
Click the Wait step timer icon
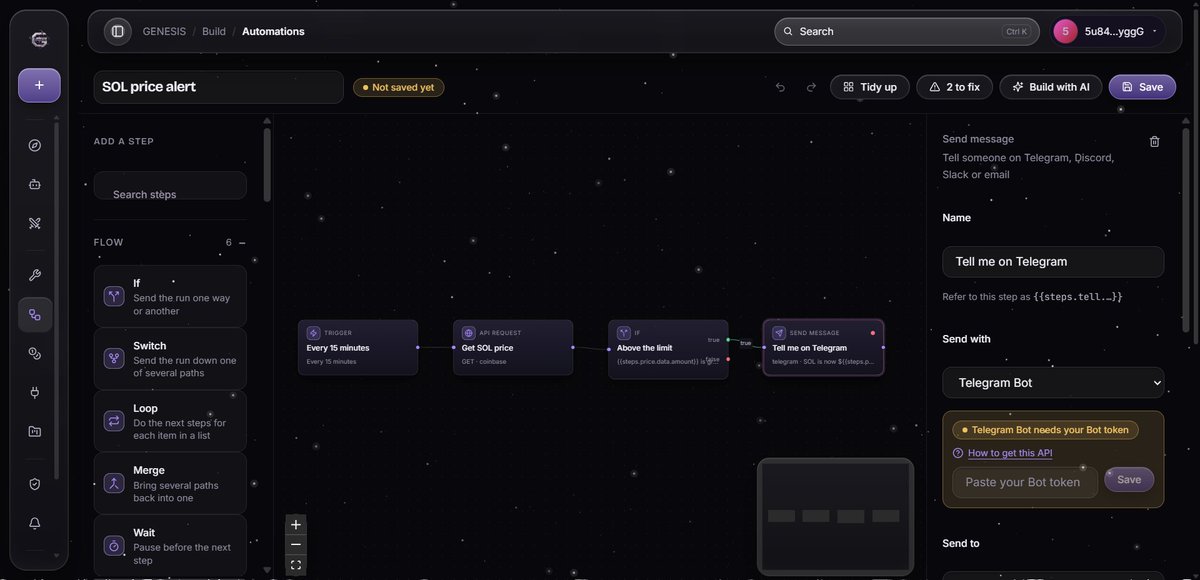pos(114,546)
